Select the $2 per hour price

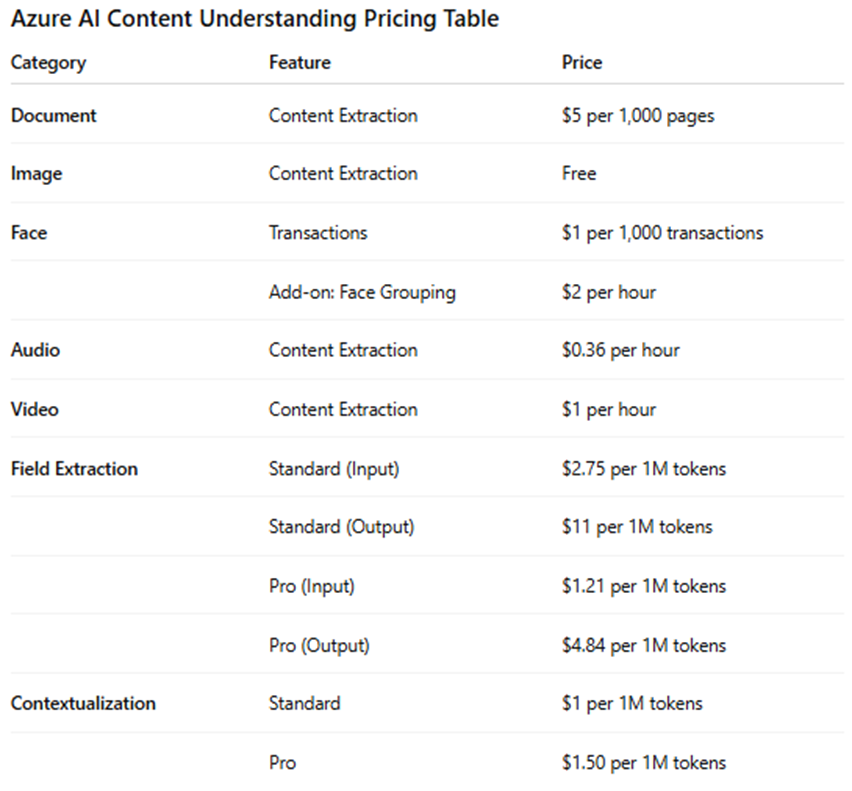coord(609,293)
